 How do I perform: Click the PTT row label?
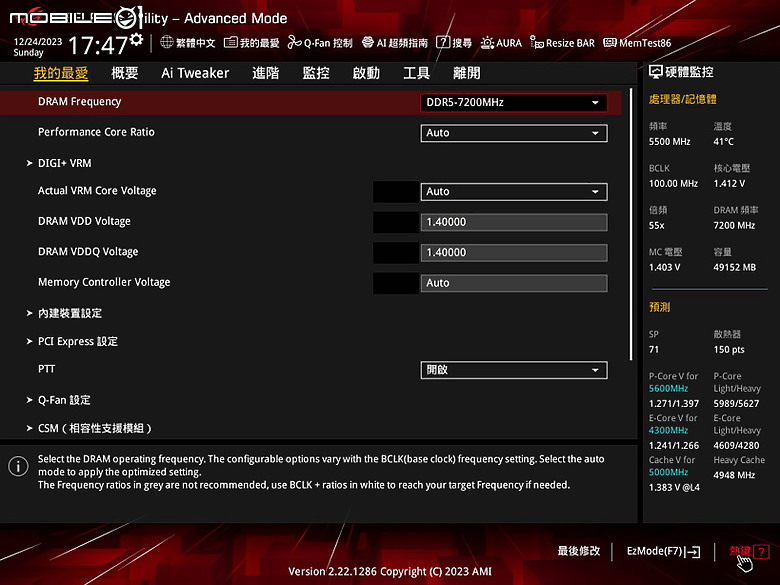(46, 369)
